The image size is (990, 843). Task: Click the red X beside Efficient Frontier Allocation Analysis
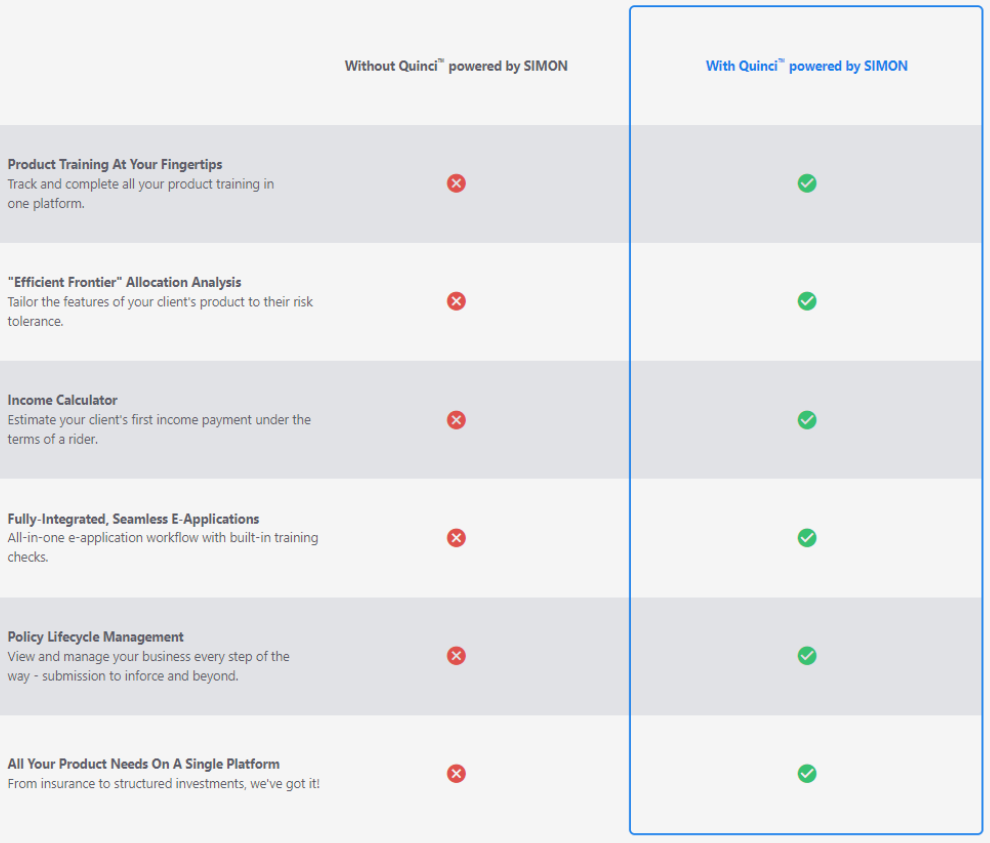(x=456, y=301)
